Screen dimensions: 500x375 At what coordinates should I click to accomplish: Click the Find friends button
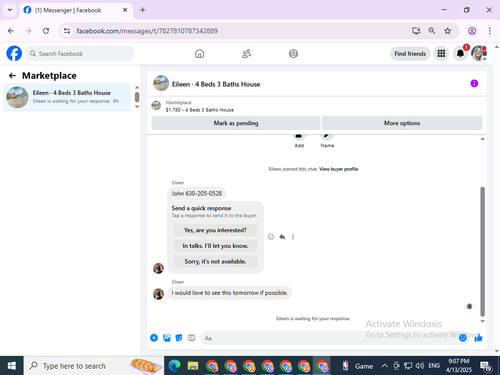pyautogui.click(x=410, y=54)
